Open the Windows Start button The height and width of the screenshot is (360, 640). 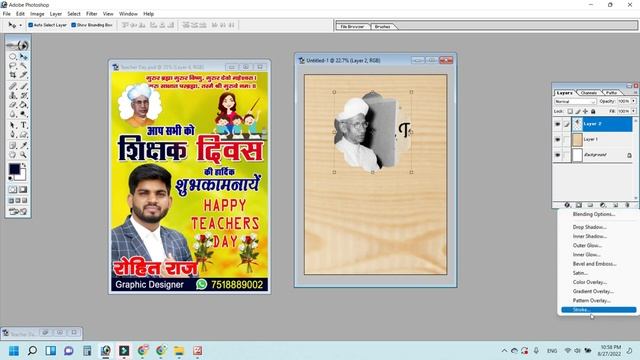(x=14, y=351)
